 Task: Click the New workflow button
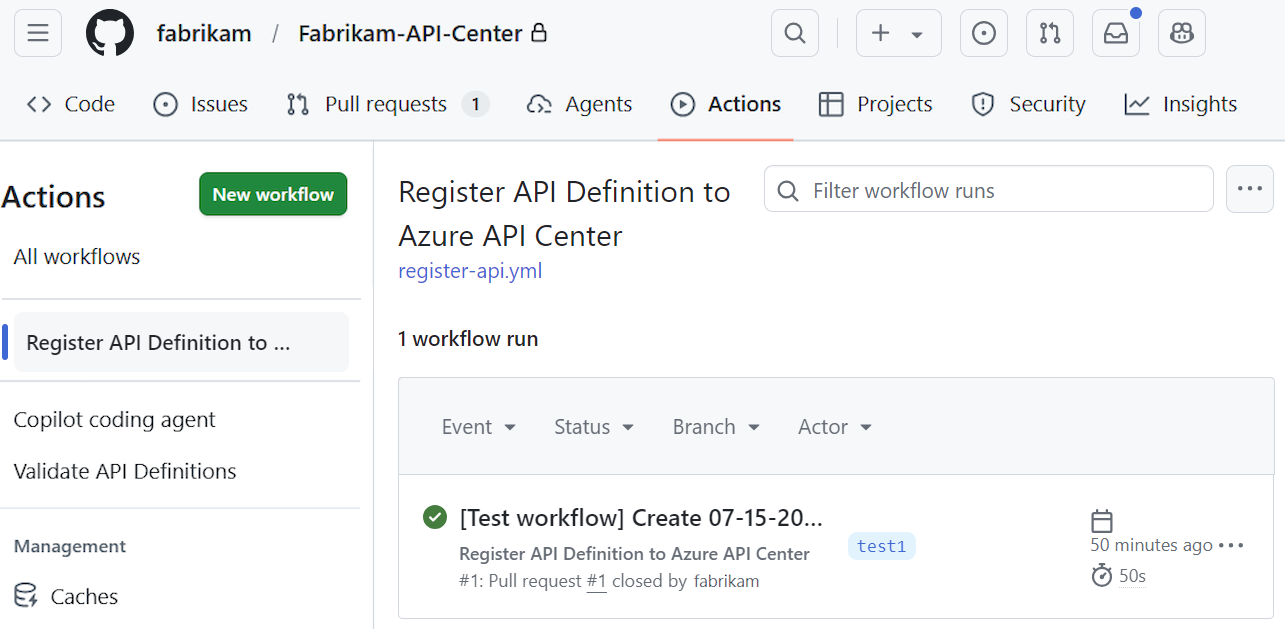coord(272,194)
